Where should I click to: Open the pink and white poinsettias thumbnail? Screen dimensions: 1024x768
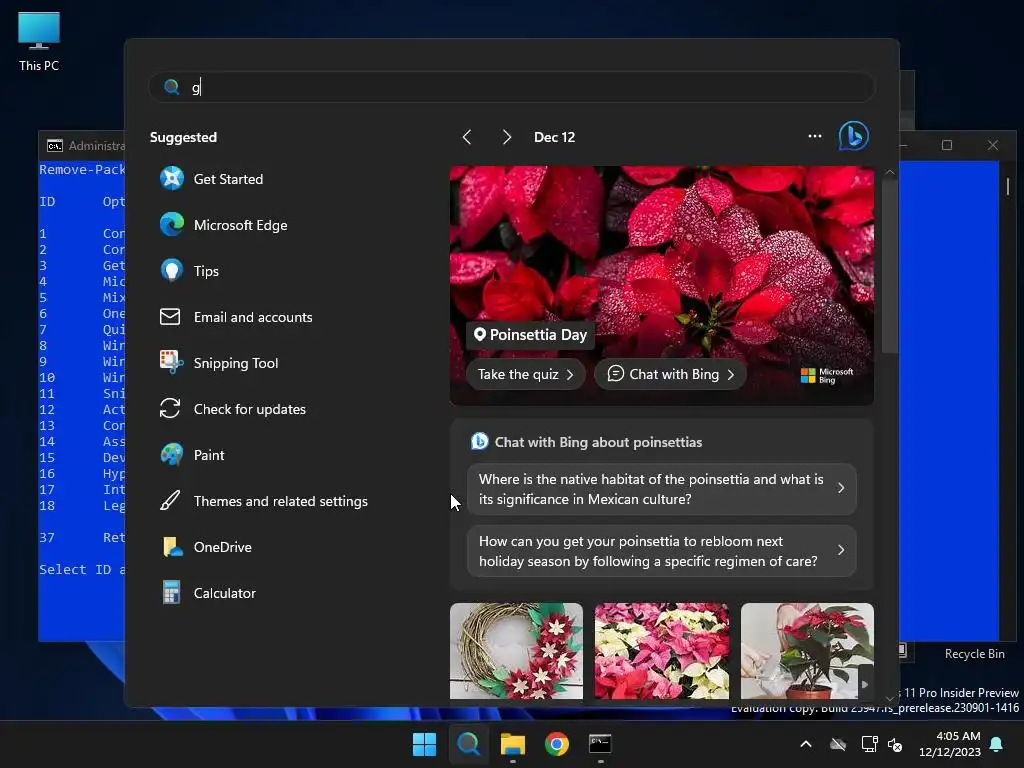[662, 651]
